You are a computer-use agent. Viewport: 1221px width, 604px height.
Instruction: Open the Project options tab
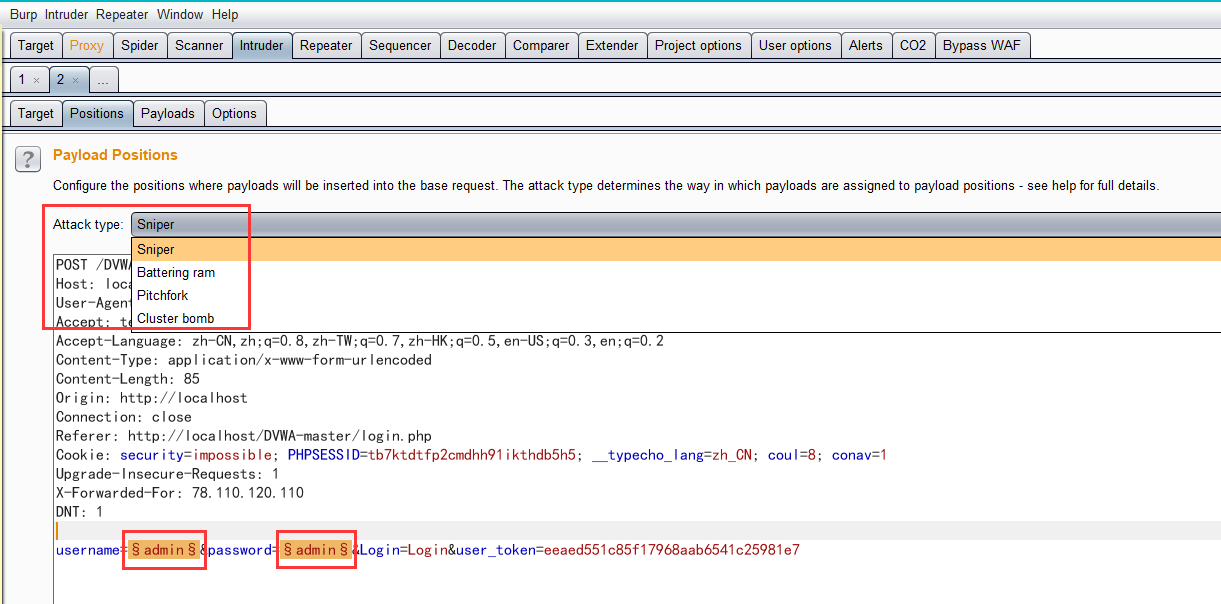pyautogui.click(x=698, y=45)
